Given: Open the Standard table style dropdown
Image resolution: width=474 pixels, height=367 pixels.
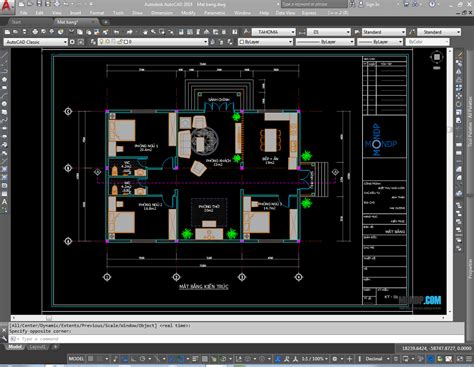Looking at the screenshot, I should (403, 32).
